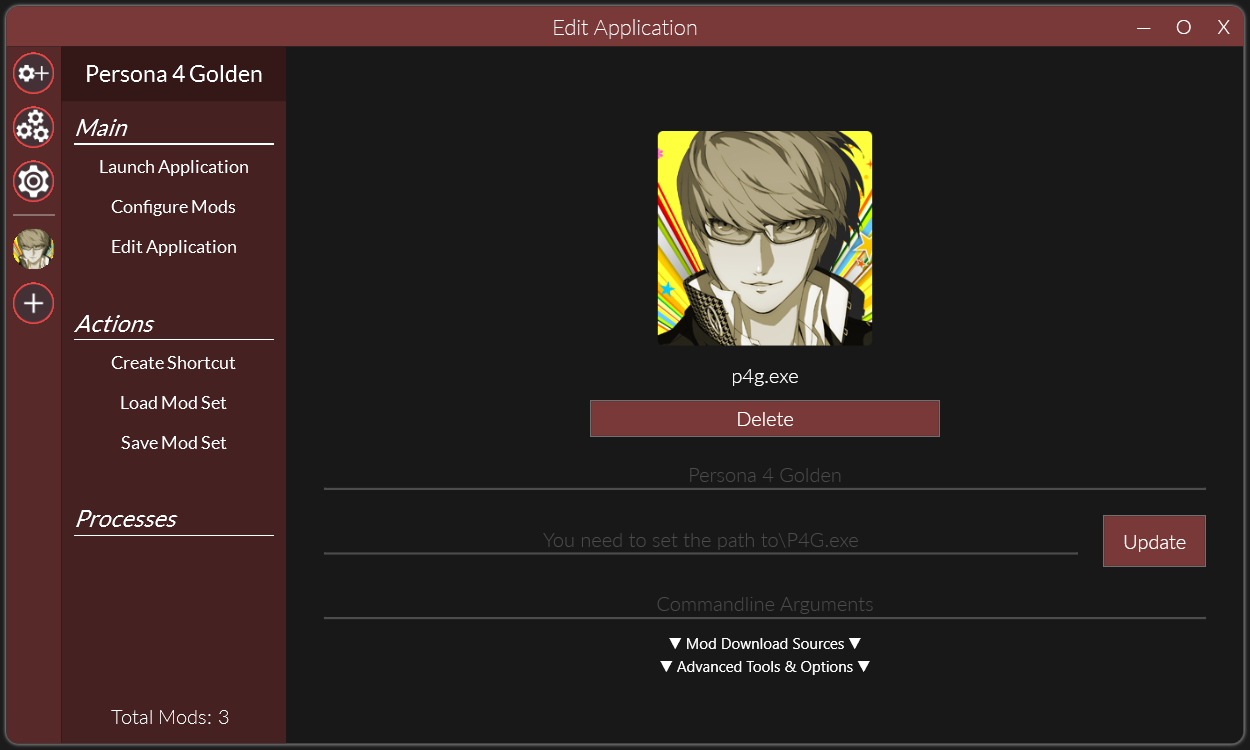Click the Persona 4 Golden sidebar title

(174, 74)
